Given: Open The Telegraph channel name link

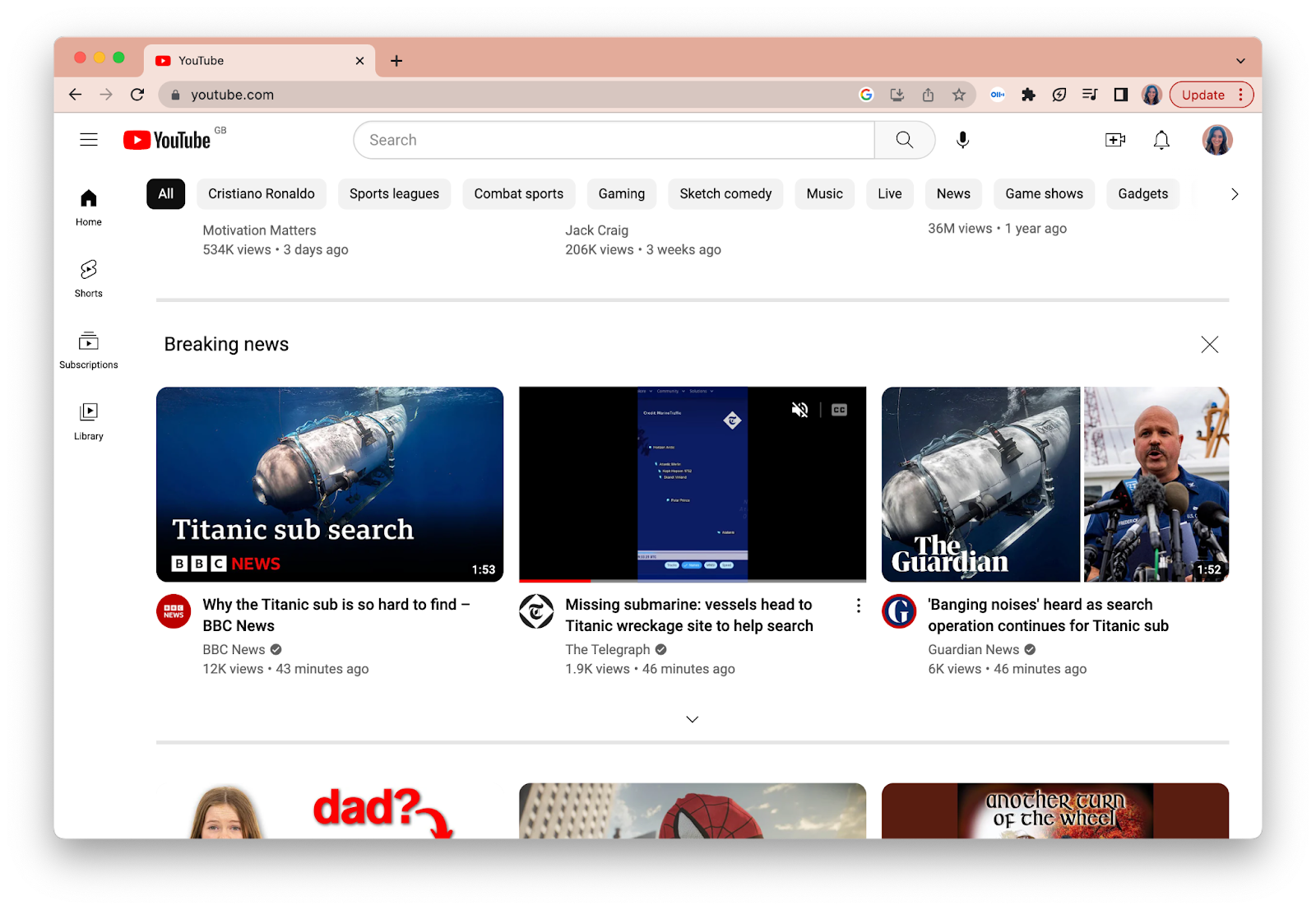Looking at the screenshot, I should click(x=608, y=650).
